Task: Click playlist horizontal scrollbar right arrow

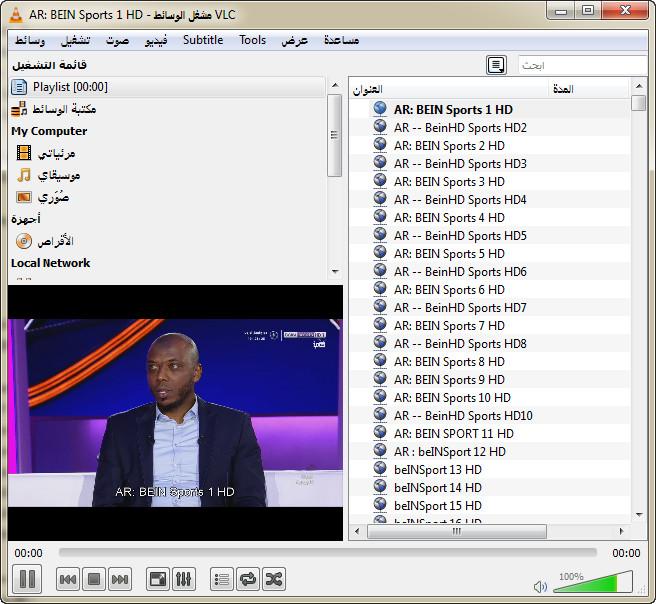Action: coord(622,531)
